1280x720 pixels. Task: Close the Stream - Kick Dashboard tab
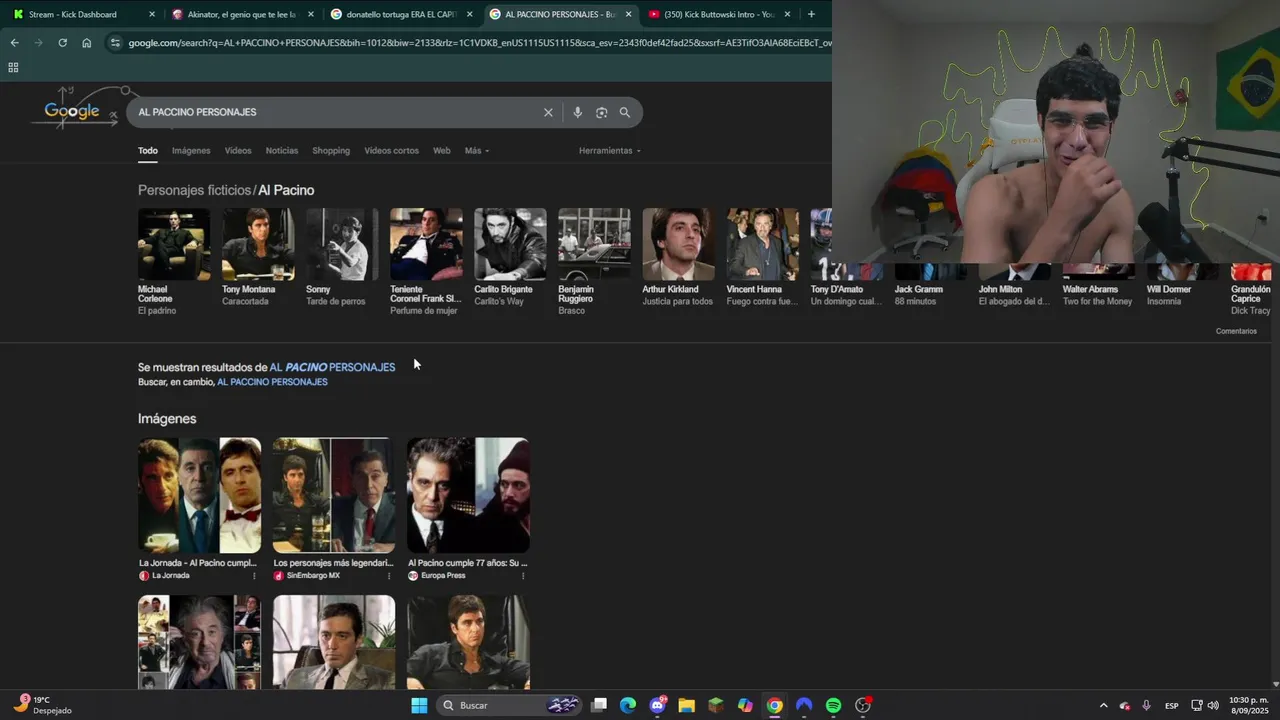tap(152, 14)
